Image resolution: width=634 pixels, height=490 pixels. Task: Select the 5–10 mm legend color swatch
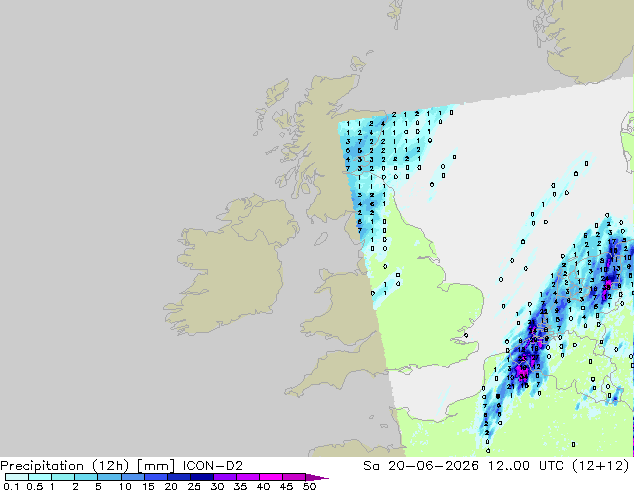[109, 477]
